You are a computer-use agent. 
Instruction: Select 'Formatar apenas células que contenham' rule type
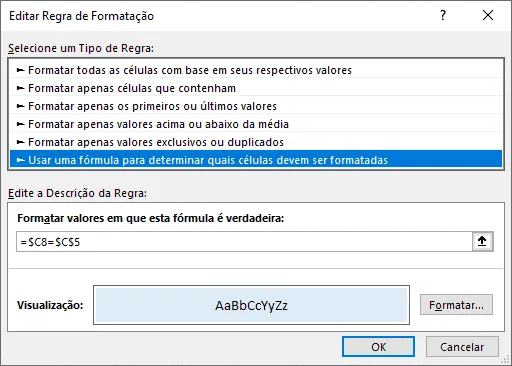click(256, 88)
